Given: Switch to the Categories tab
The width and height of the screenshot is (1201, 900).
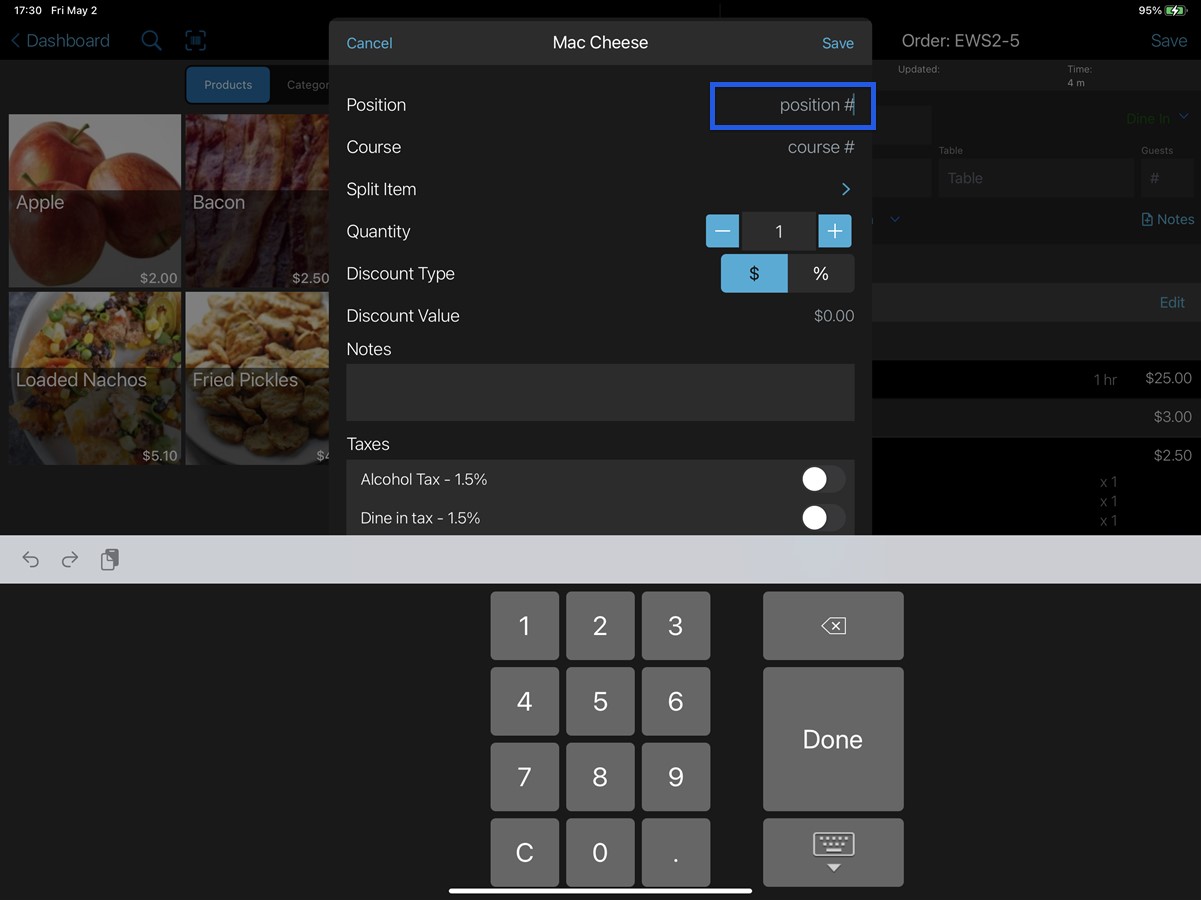Looking at the screenshot, I should [x=306, y=85].
